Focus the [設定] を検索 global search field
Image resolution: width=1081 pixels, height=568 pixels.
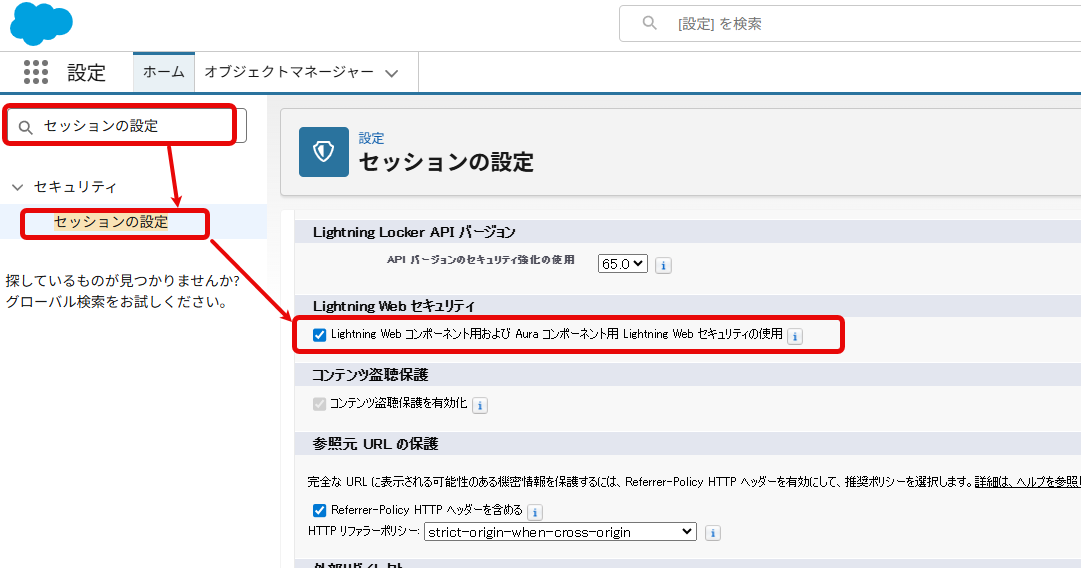pyautogui.click(x=850, y=23)
